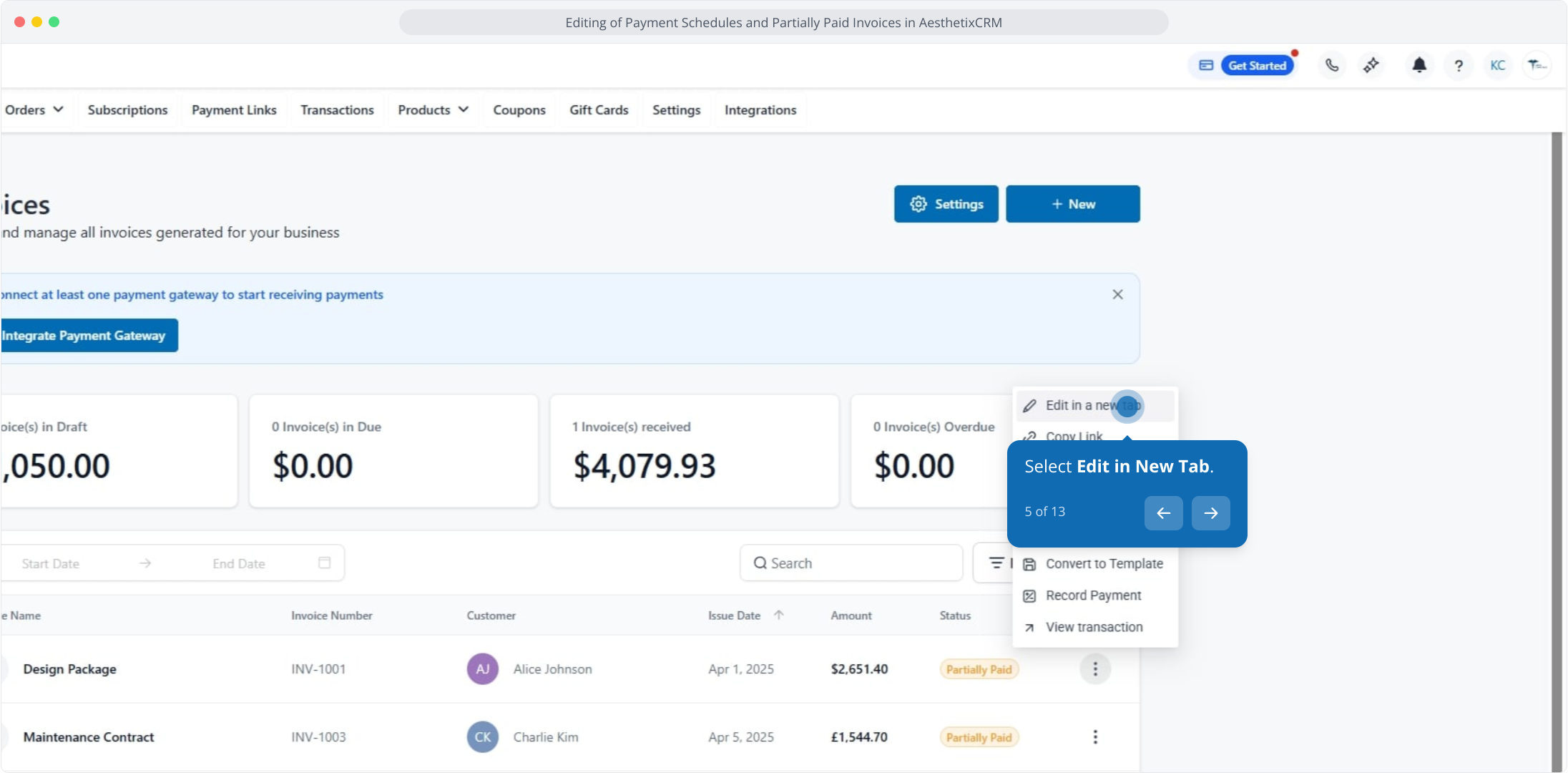The width and height of the screenshot is (1568, 773).
Task: Click the invoice Search field
Action: [851, 563]
